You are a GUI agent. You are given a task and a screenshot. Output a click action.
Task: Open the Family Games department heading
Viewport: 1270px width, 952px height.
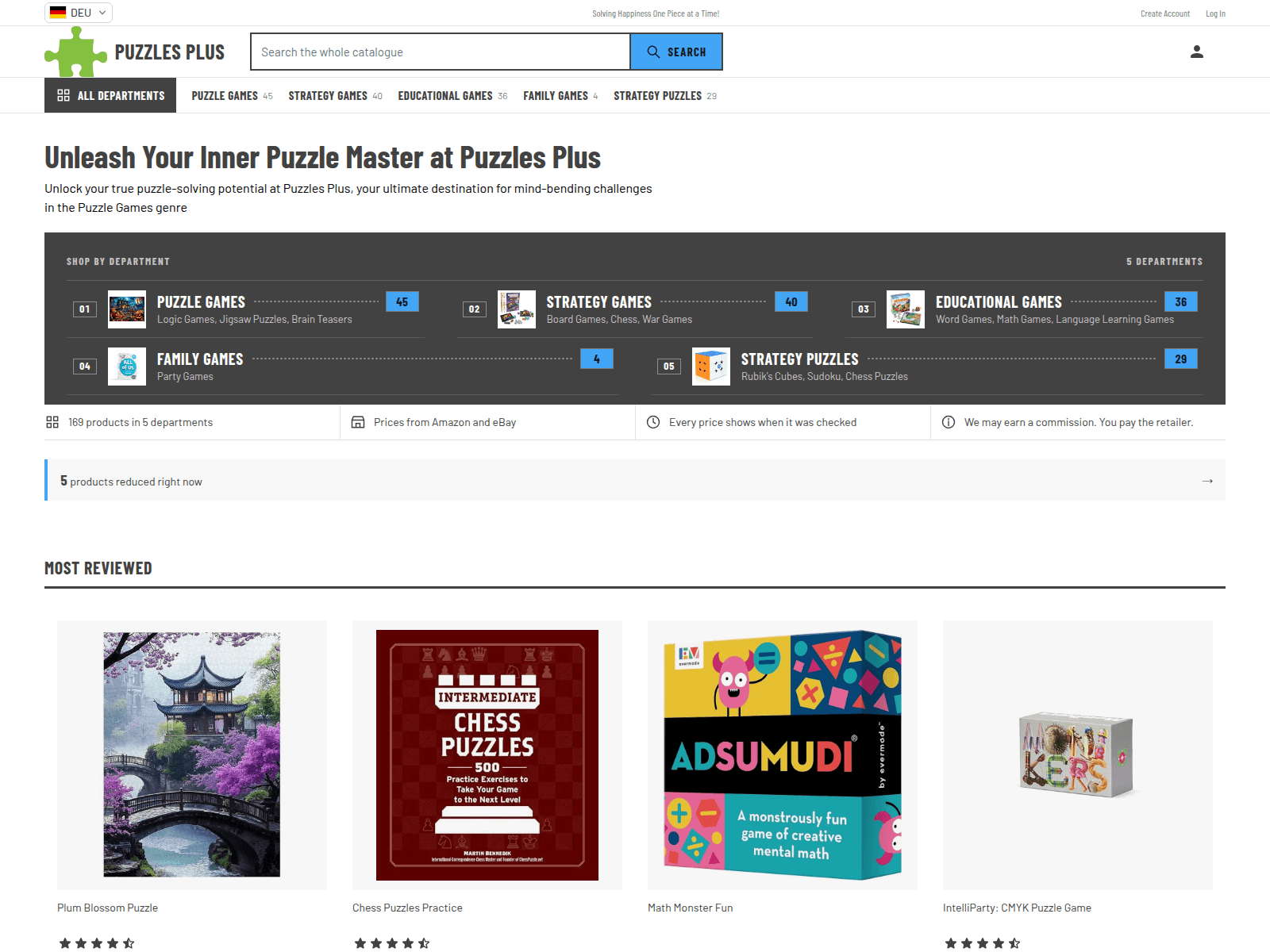(x=200, y=359)
